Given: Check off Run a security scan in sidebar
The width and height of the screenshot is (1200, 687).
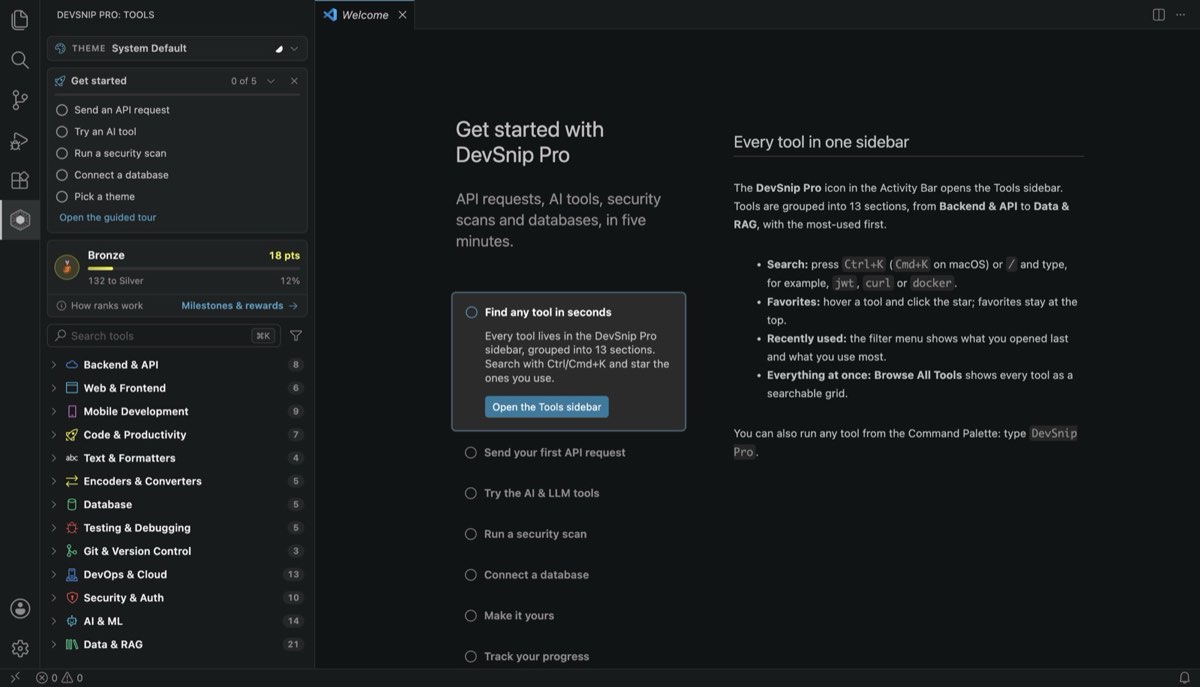Looking at the screenshot, I should pos(62,153).
